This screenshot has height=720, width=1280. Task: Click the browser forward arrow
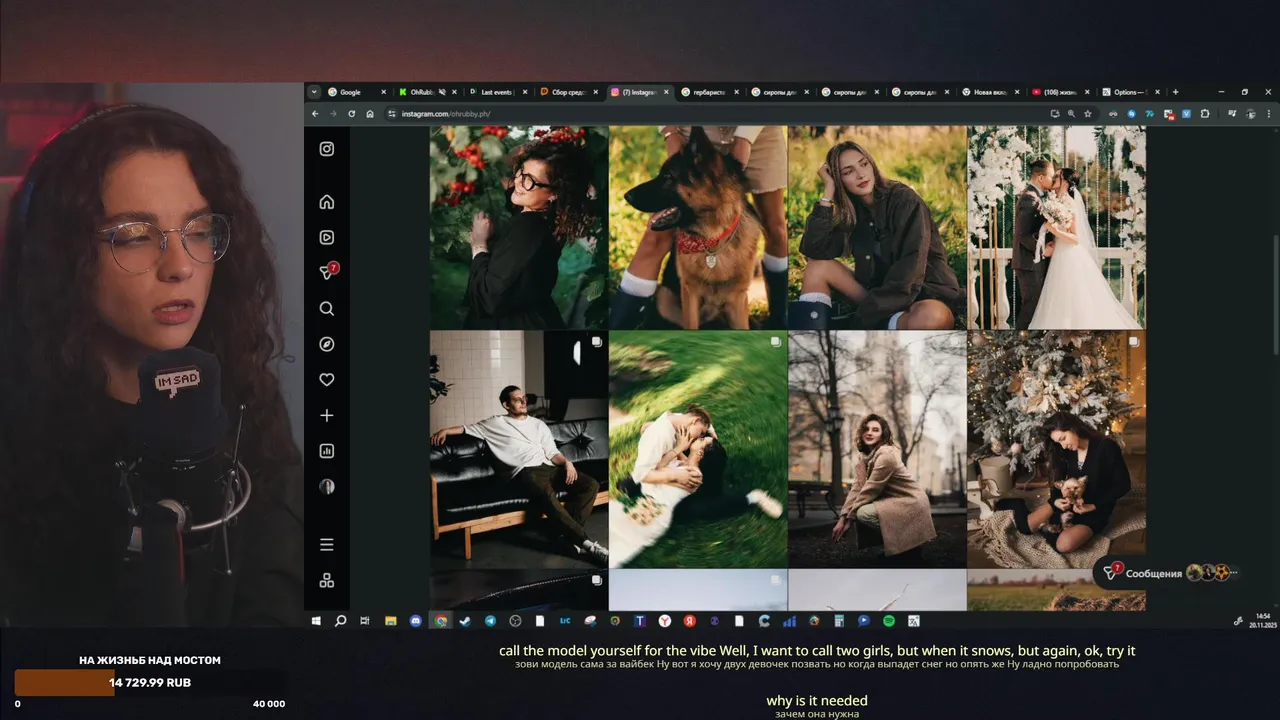[x=333, y=114]
